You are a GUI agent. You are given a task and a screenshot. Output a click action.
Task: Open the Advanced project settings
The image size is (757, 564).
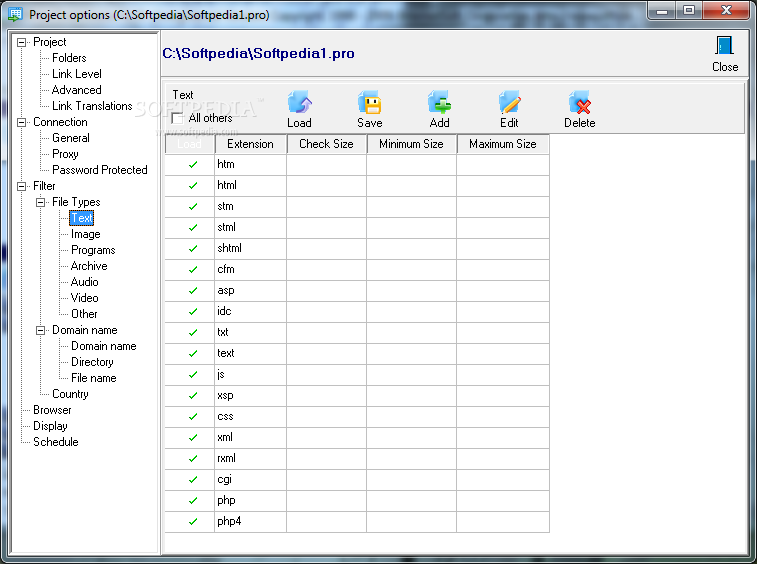point(76,90)
